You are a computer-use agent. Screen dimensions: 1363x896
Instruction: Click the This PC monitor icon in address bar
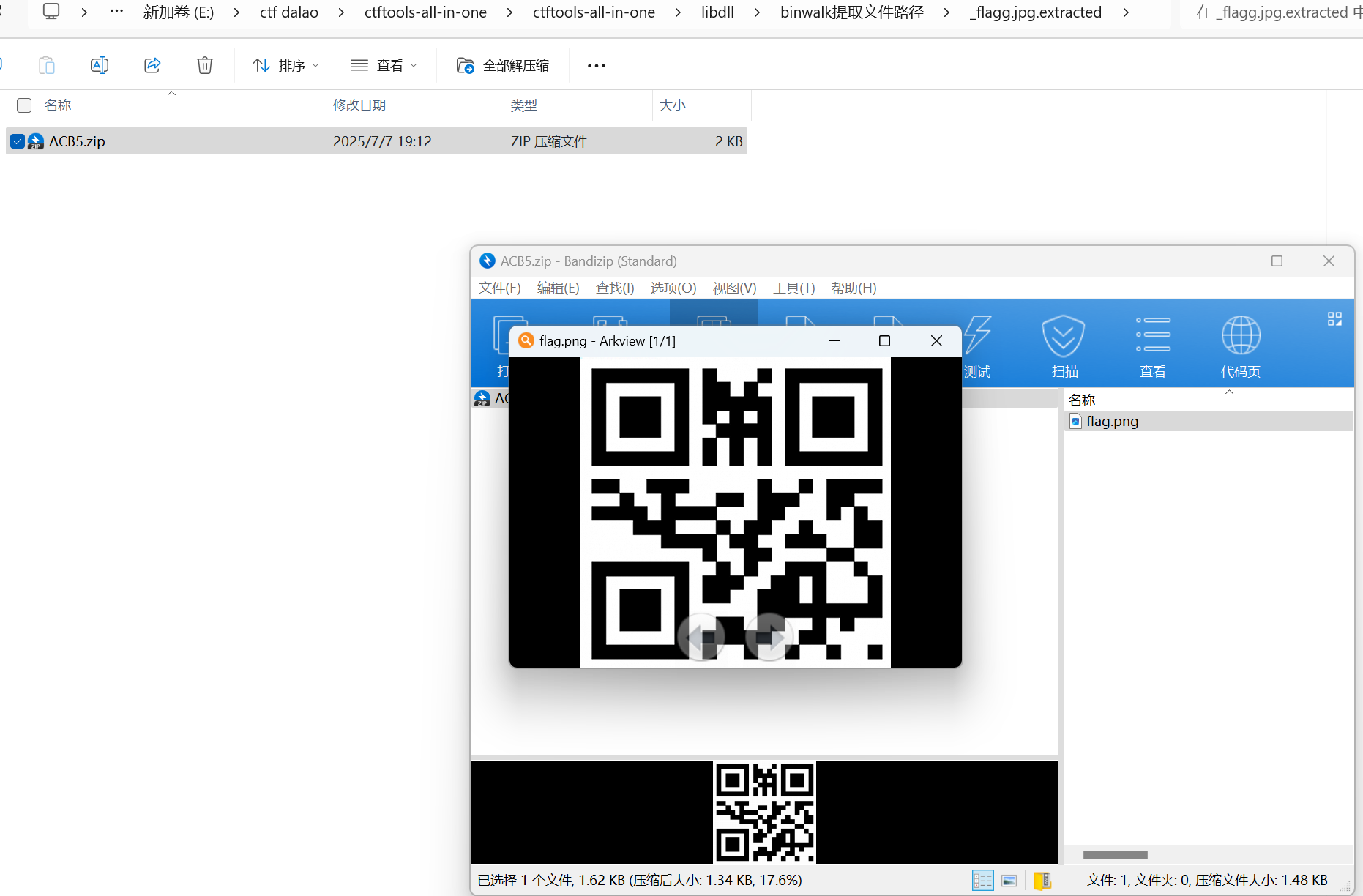(x=51, y=12)
